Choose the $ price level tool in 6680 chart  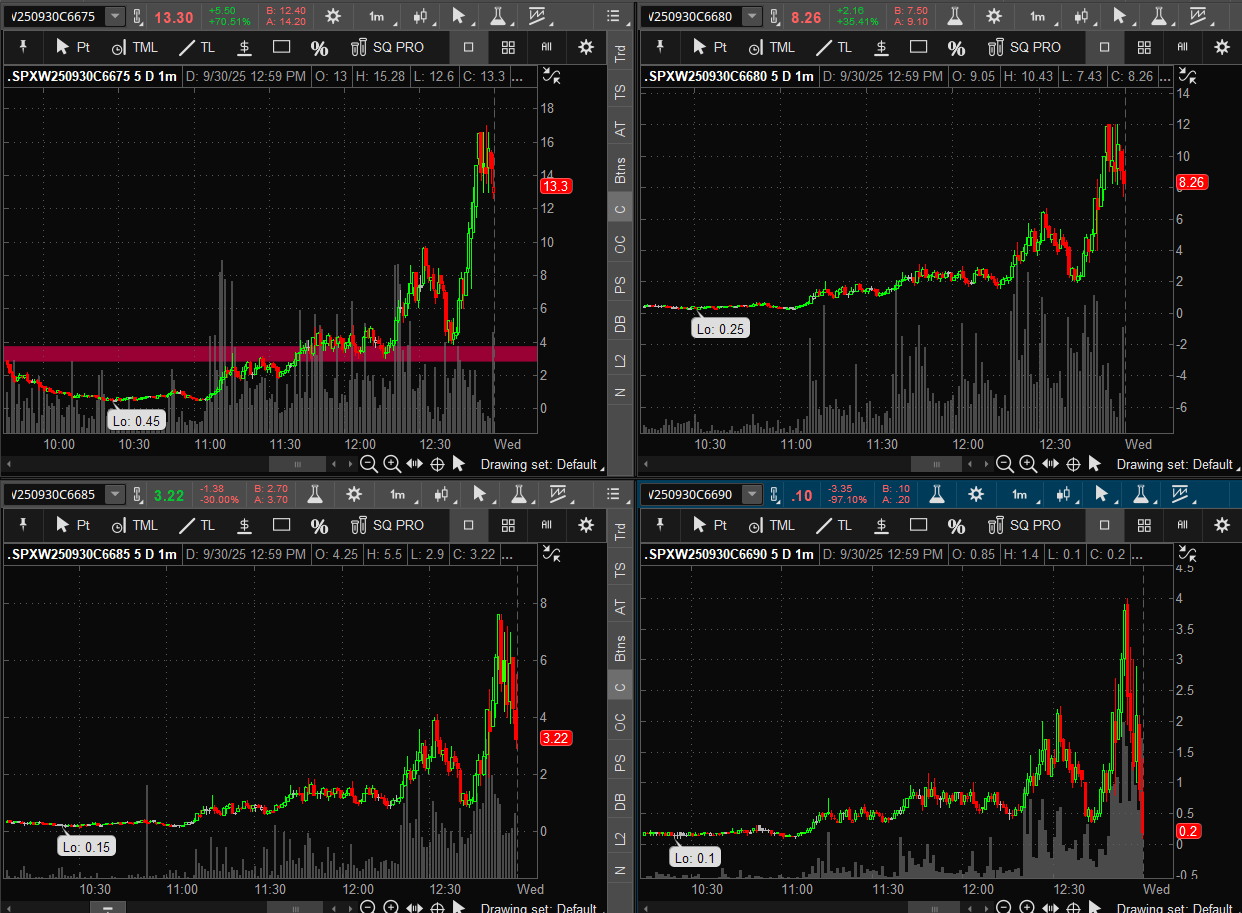click(x=881, y=48)
